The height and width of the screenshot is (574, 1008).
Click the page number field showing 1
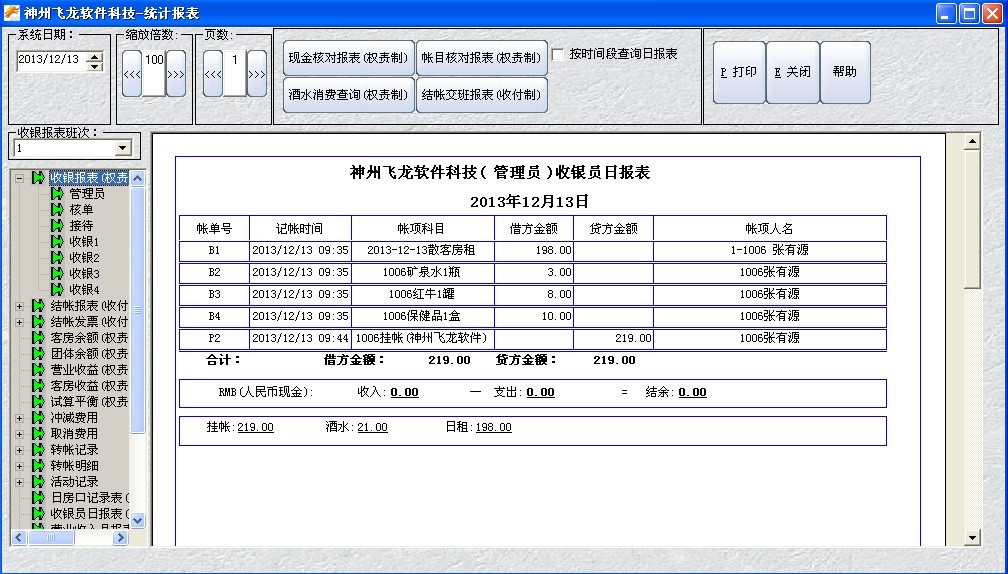tap(235, 74)
